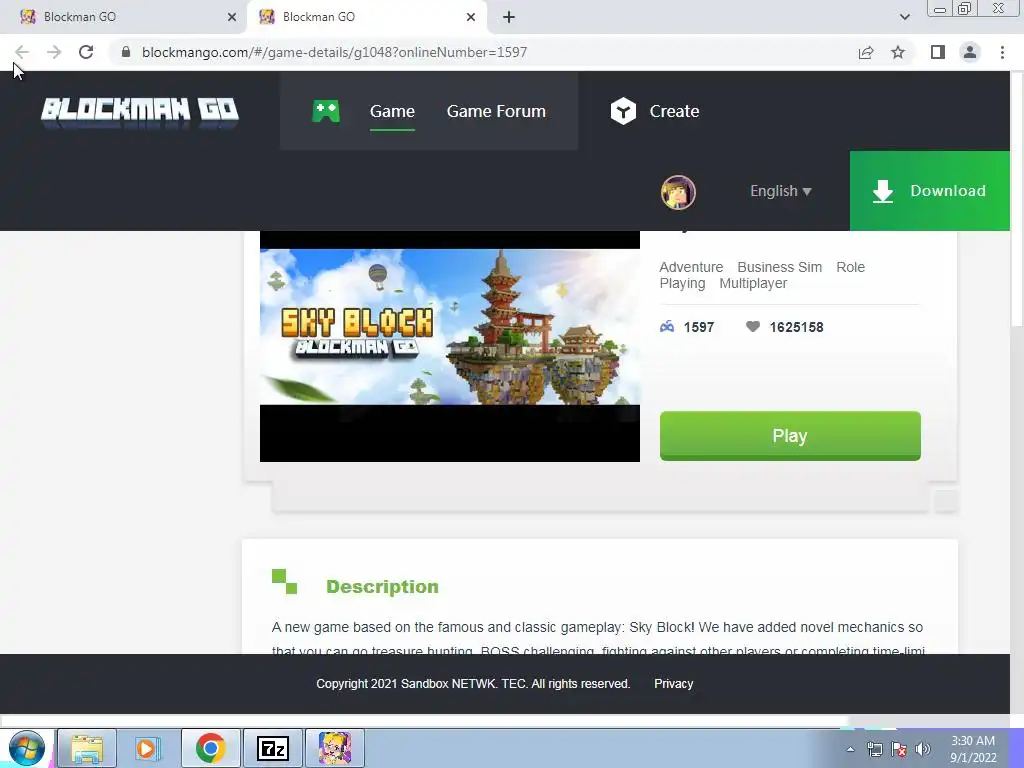Open the user avatar profile
1024x768 pixels.
click(x=678, y=191)
